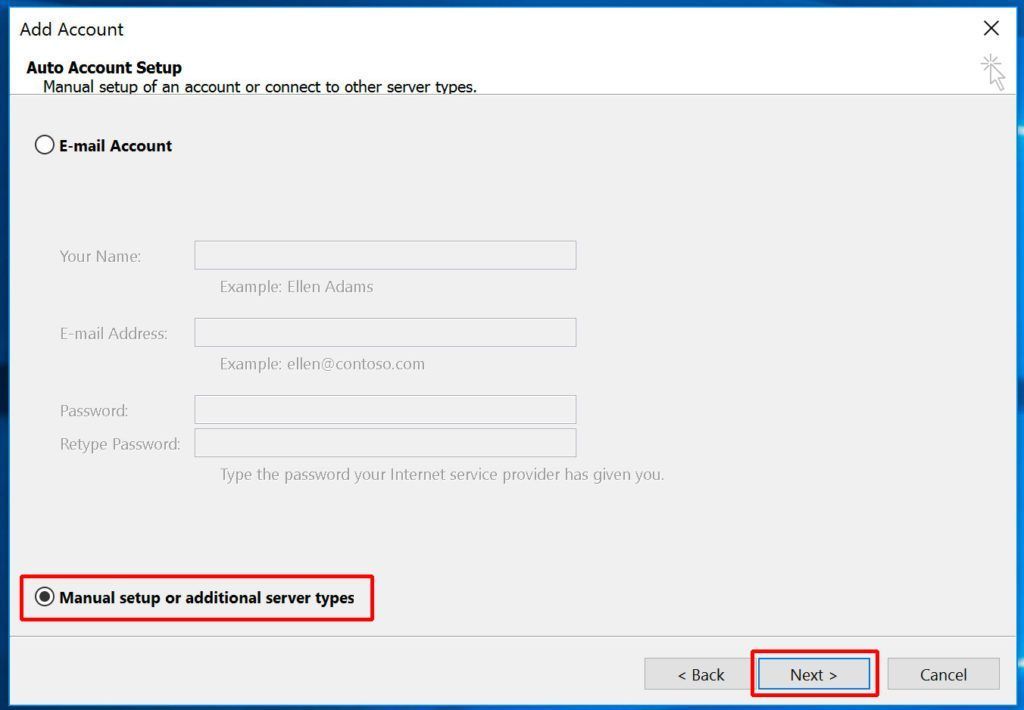Click the 'Manual setup of an account' subtitle
Image resolution: width=1024 pixels, height=710 pixels.
[260, 87]
